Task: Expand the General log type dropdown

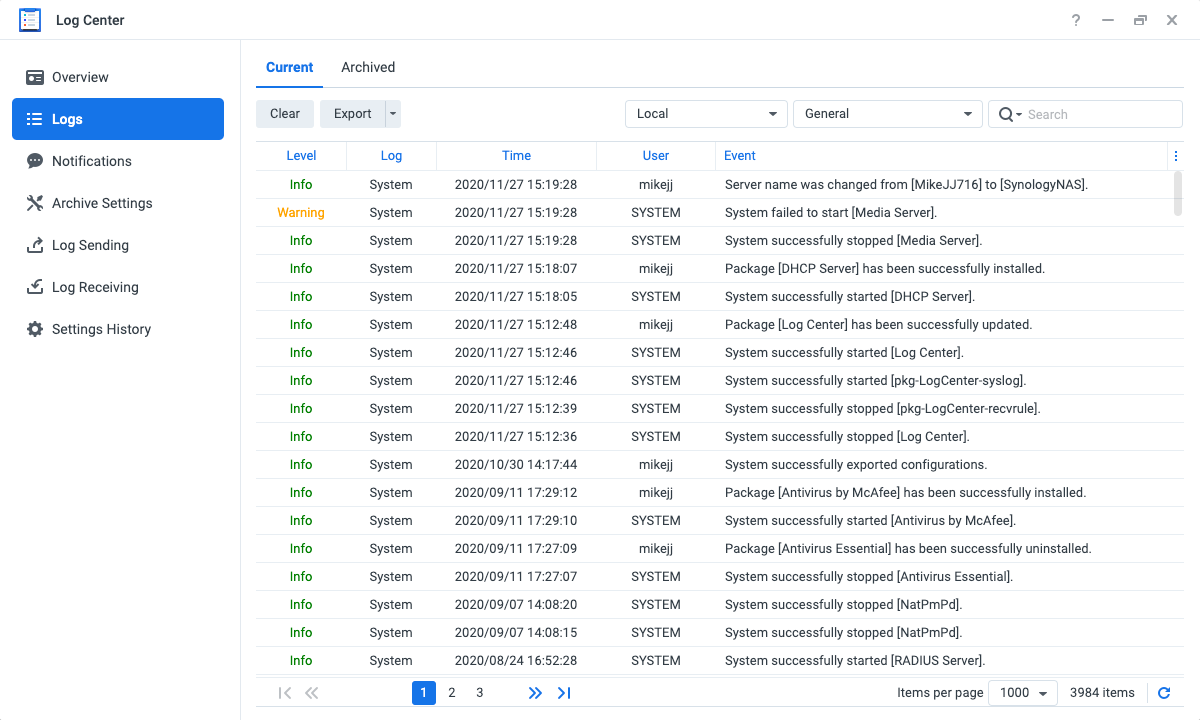Action: 888,114
